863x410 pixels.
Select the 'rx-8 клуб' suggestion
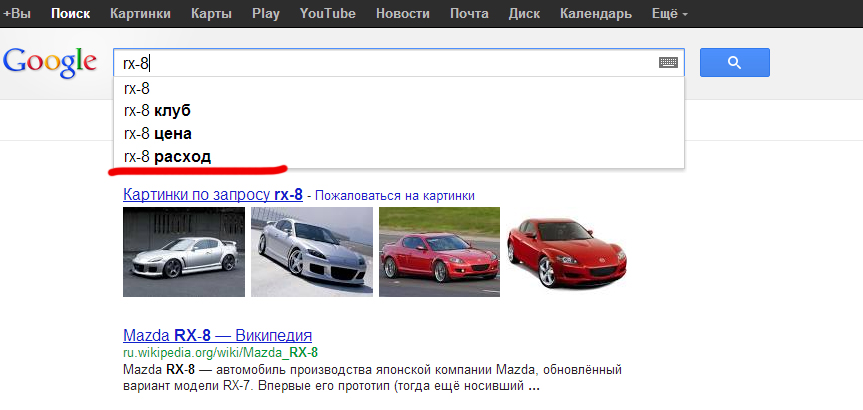point(157,110)
